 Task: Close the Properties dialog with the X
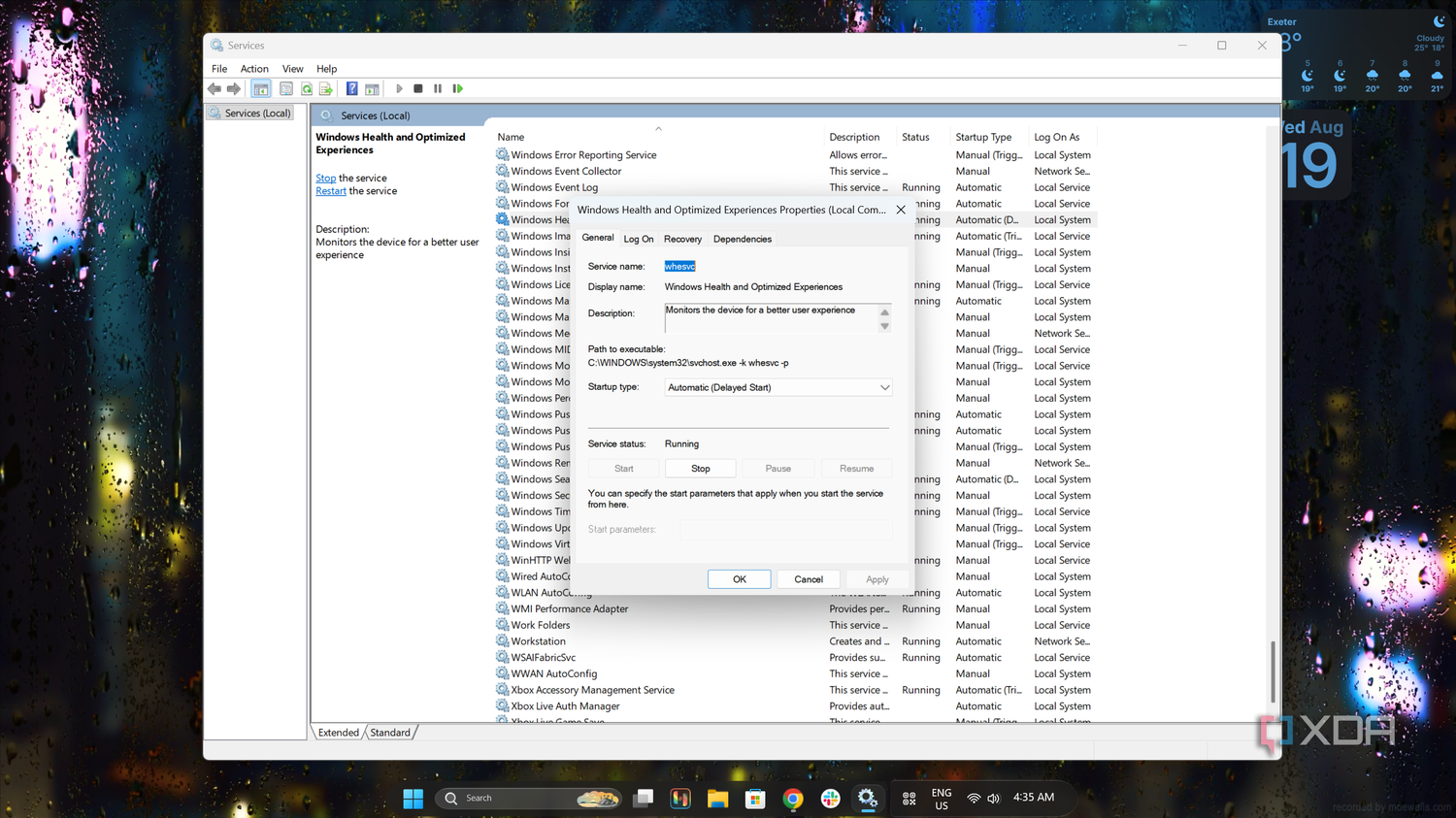pos(901,210)
